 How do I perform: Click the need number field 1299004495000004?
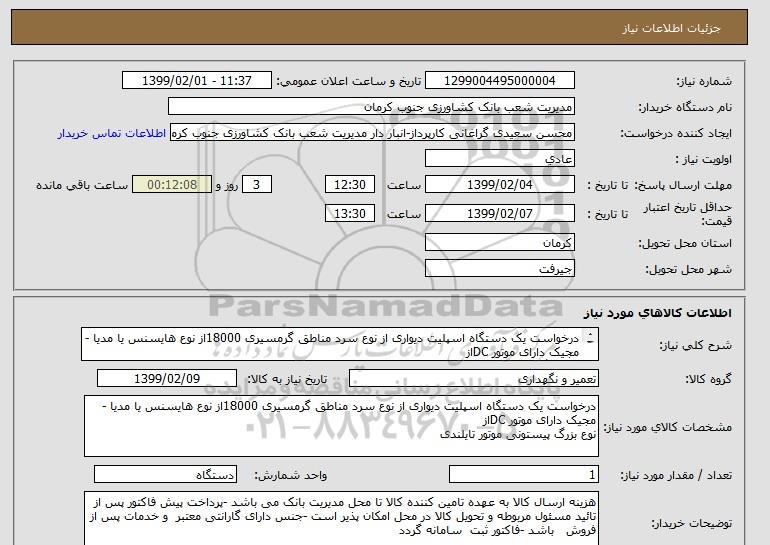499,81
